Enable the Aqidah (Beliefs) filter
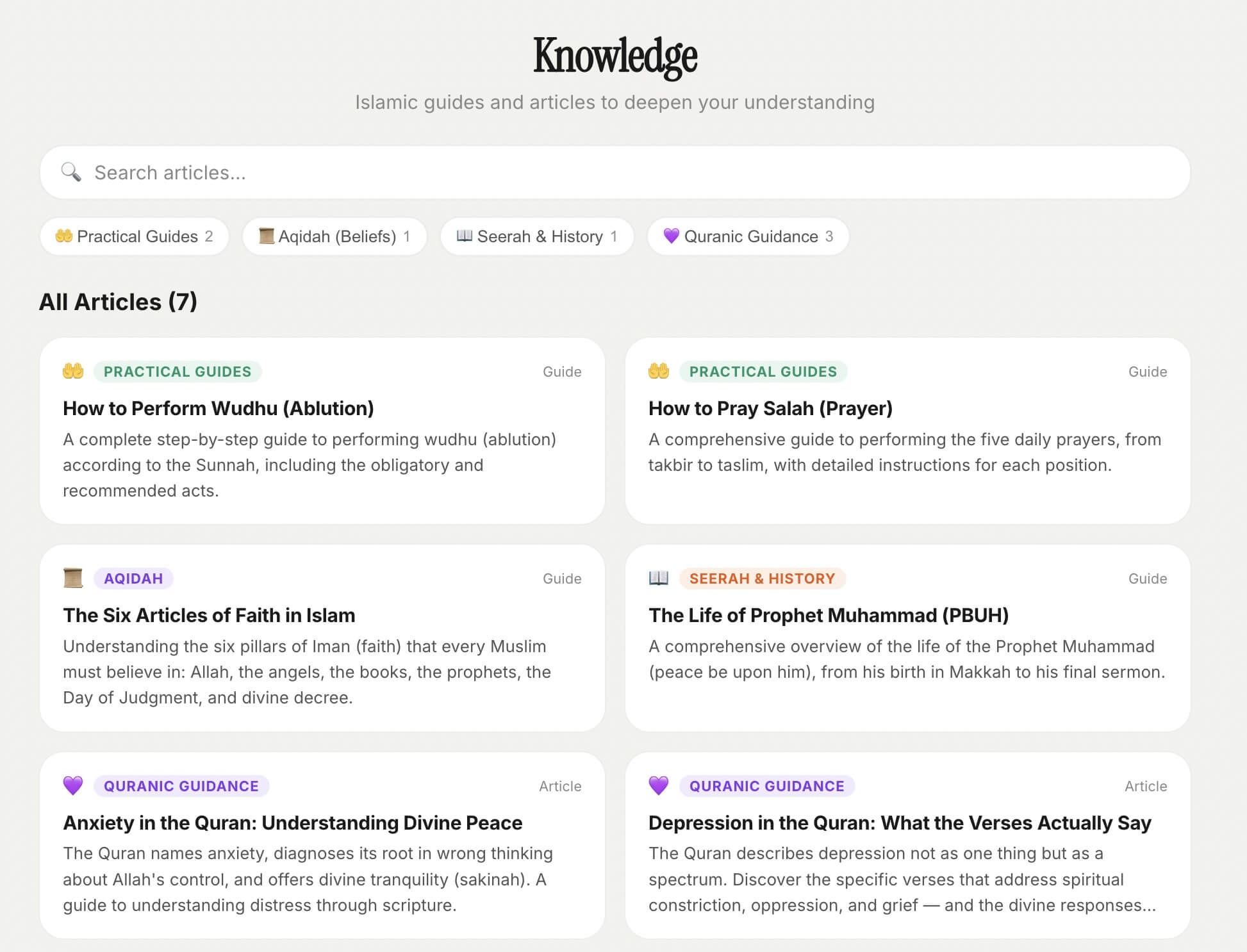Image resolution: width=1247 pixels, height=952 pixels. (x=334, y=236)
